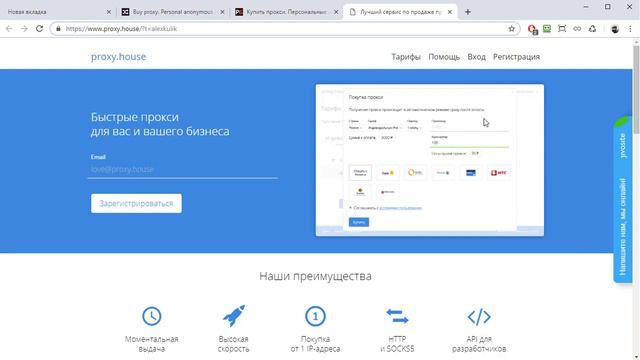Screen dimensions: 640x360
Task: Close the Лучший сервис tab
Action: [x=450, y=12]
